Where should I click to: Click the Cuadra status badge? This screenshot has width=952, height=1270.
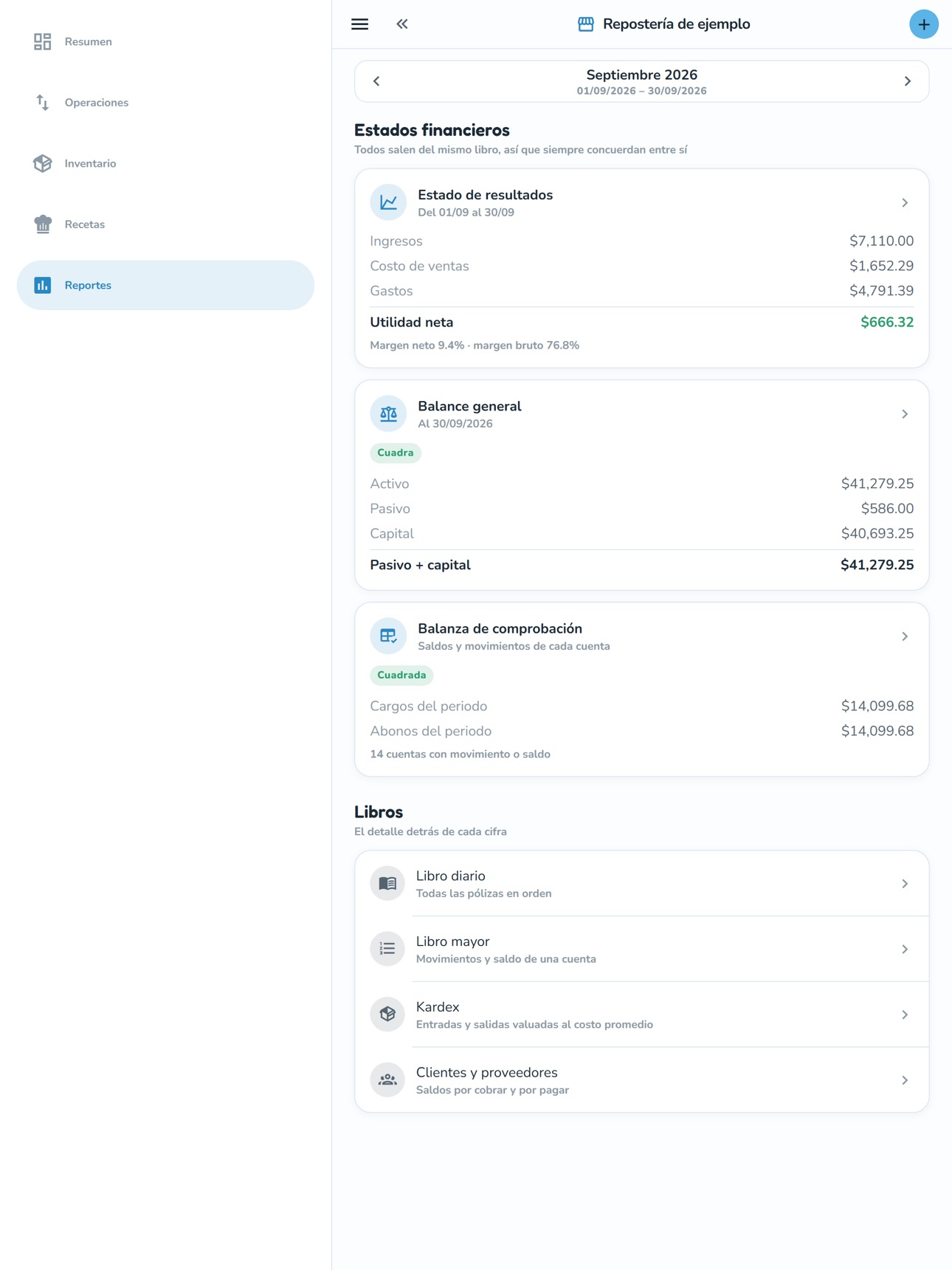[x=396, y=453]
